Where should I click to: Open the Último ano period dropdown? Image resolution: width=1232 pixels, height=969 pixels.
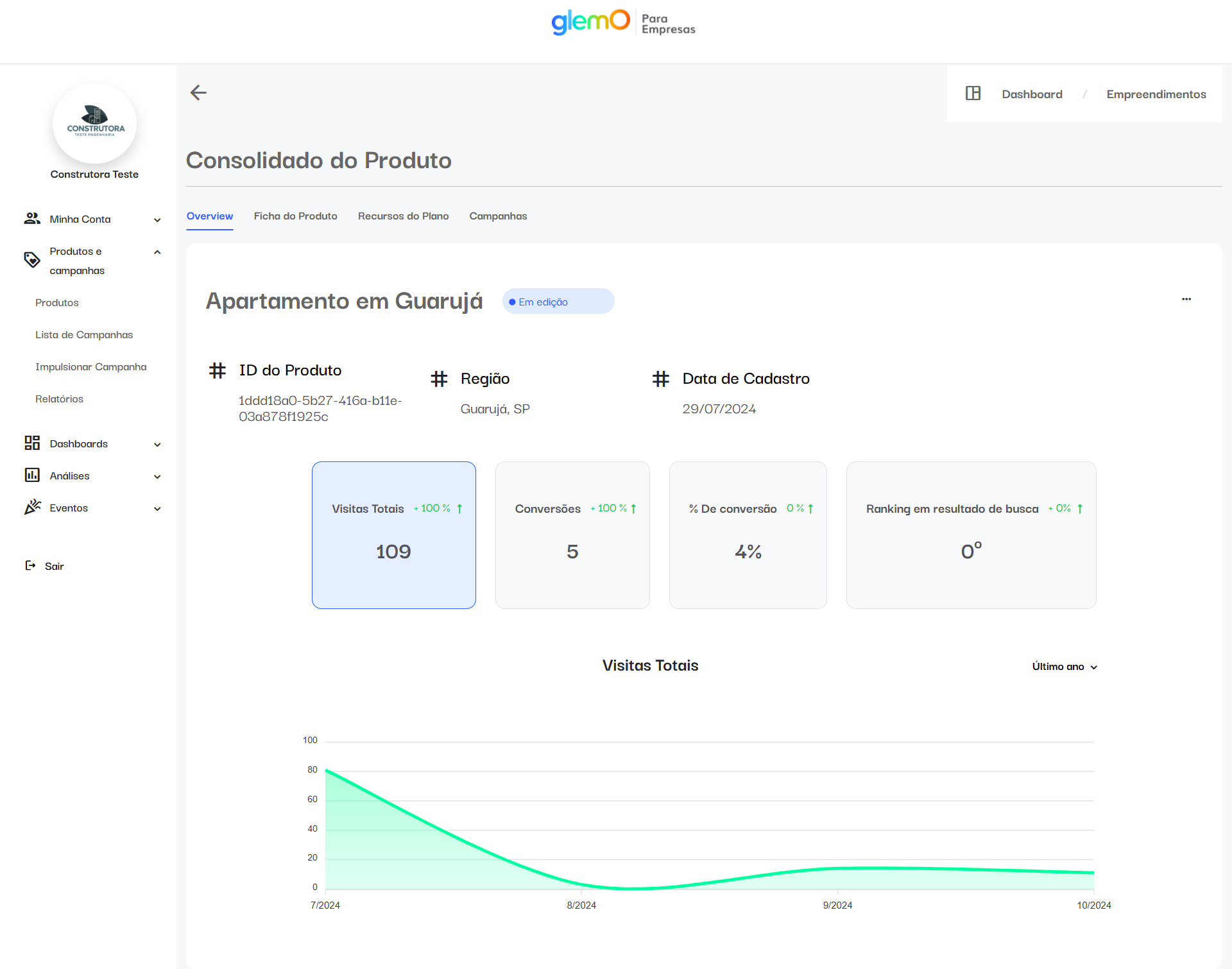[x=1064, y=667]
